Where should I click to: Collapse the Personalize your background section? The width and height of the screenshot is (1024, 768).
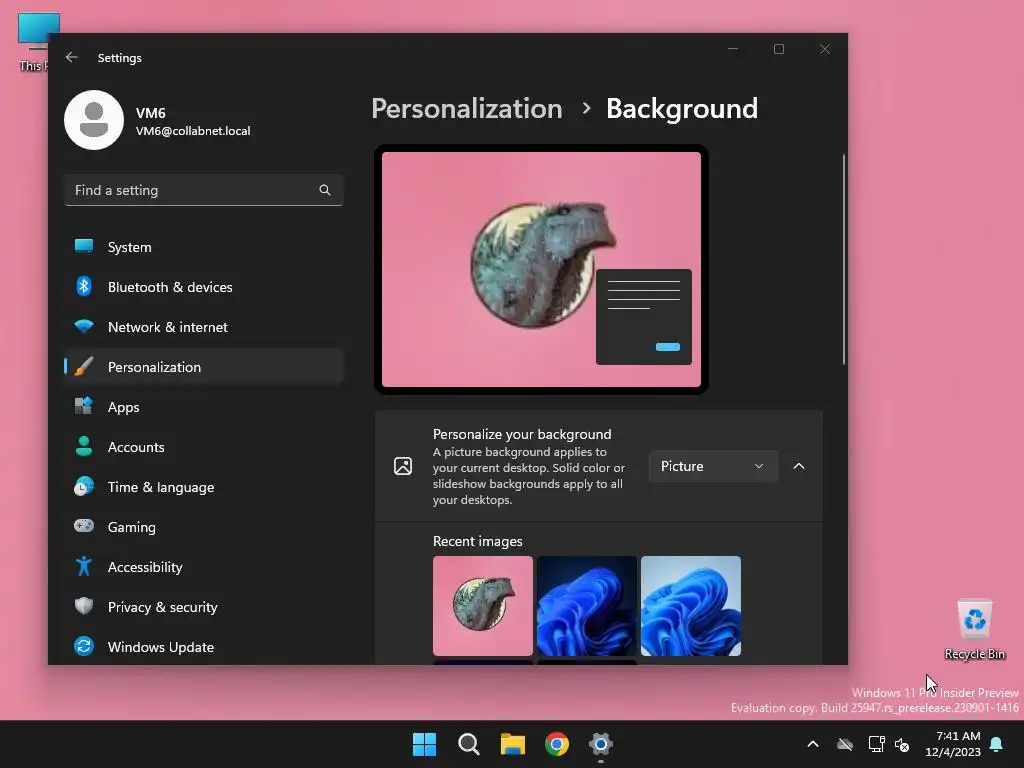coord(799,466)
